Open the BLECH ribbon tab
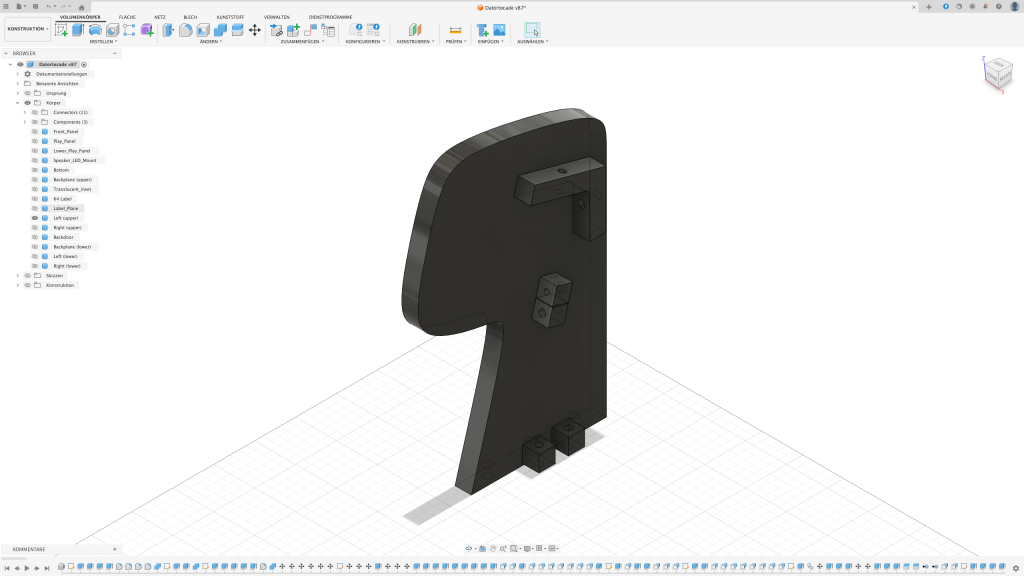1024x576 pixels. (x=190, y=17)
